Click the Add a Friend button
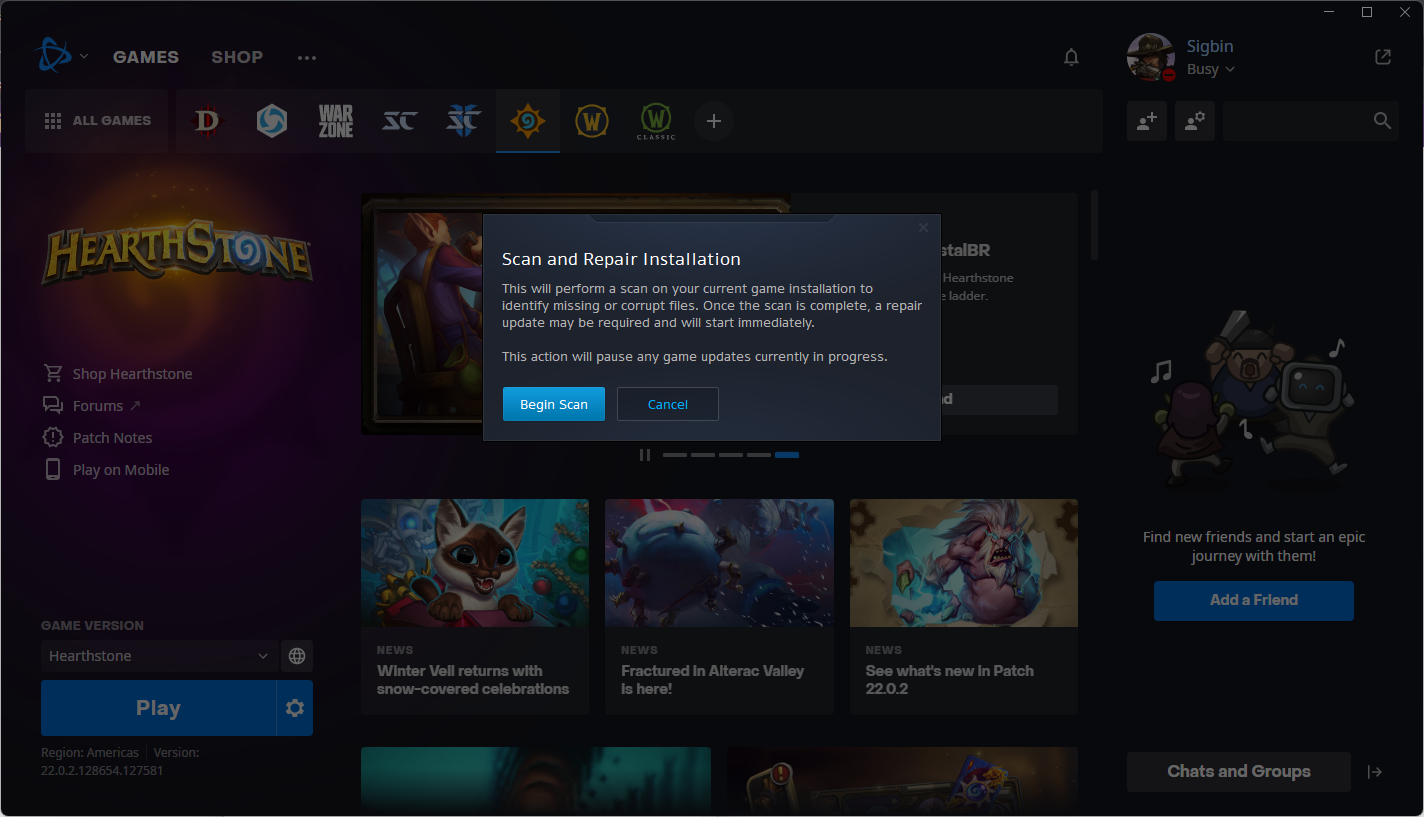 (x=1254, y=600)
